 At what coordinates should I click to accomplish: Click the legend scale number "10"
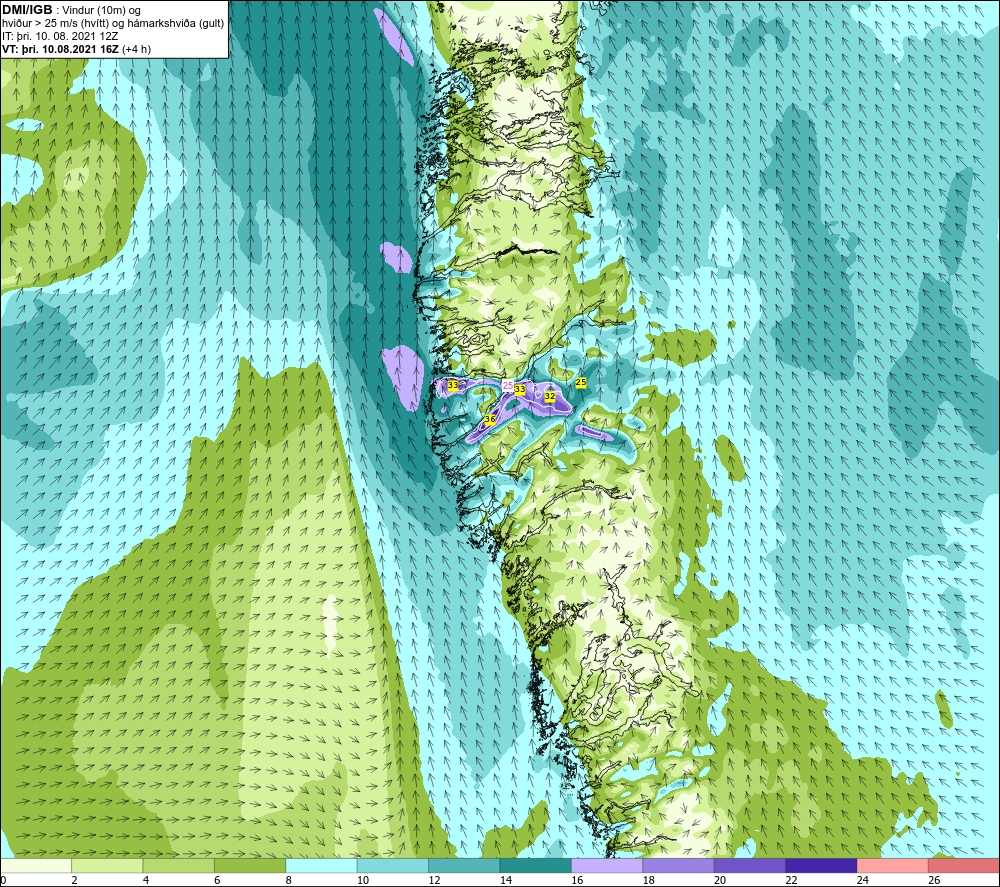363,880
